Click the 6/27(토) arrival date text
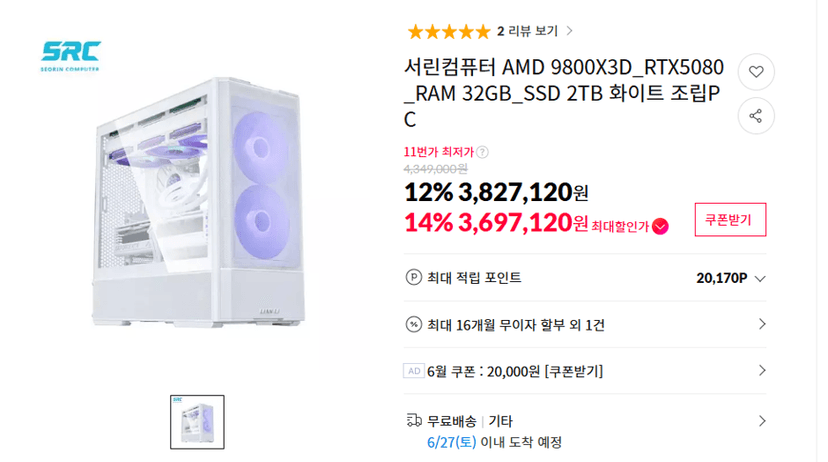828x462 pixels. [451, 442]
